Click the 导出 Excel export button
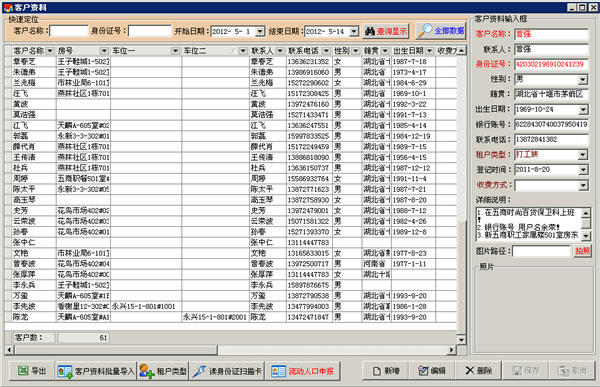 pos(32,371)
